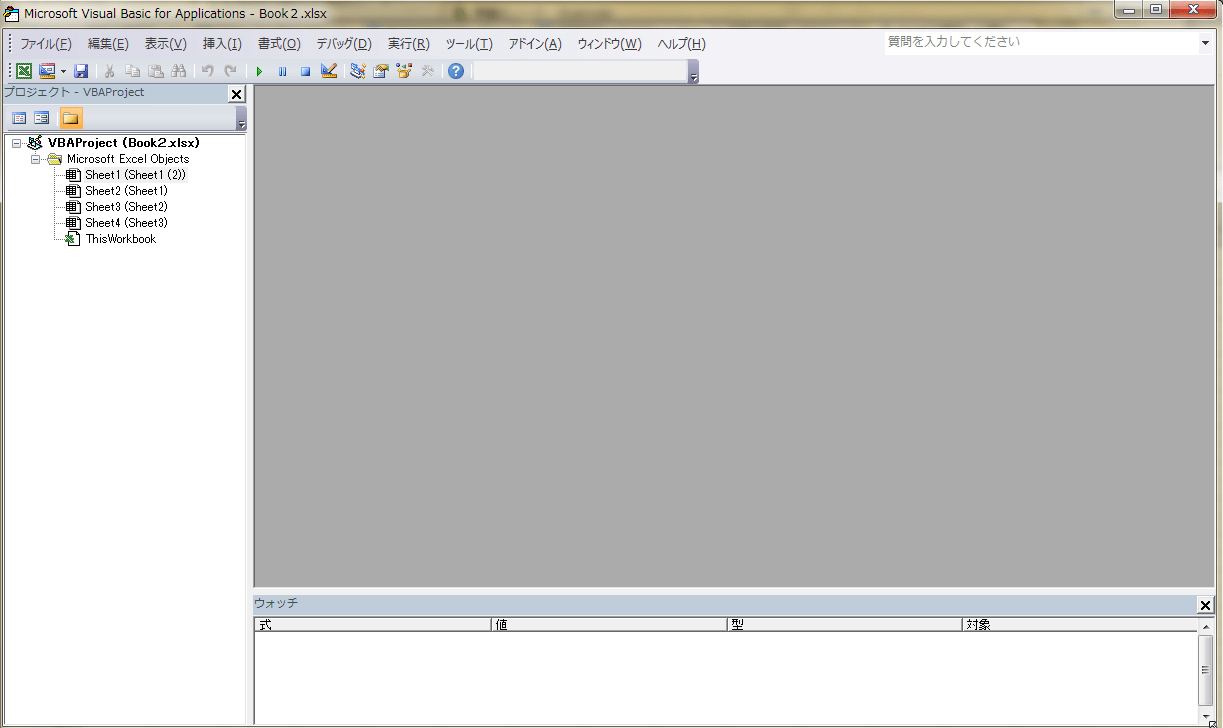
Task: Select Sheet4 (Sheet3) in project tree
Action: (x=126, y=223)
